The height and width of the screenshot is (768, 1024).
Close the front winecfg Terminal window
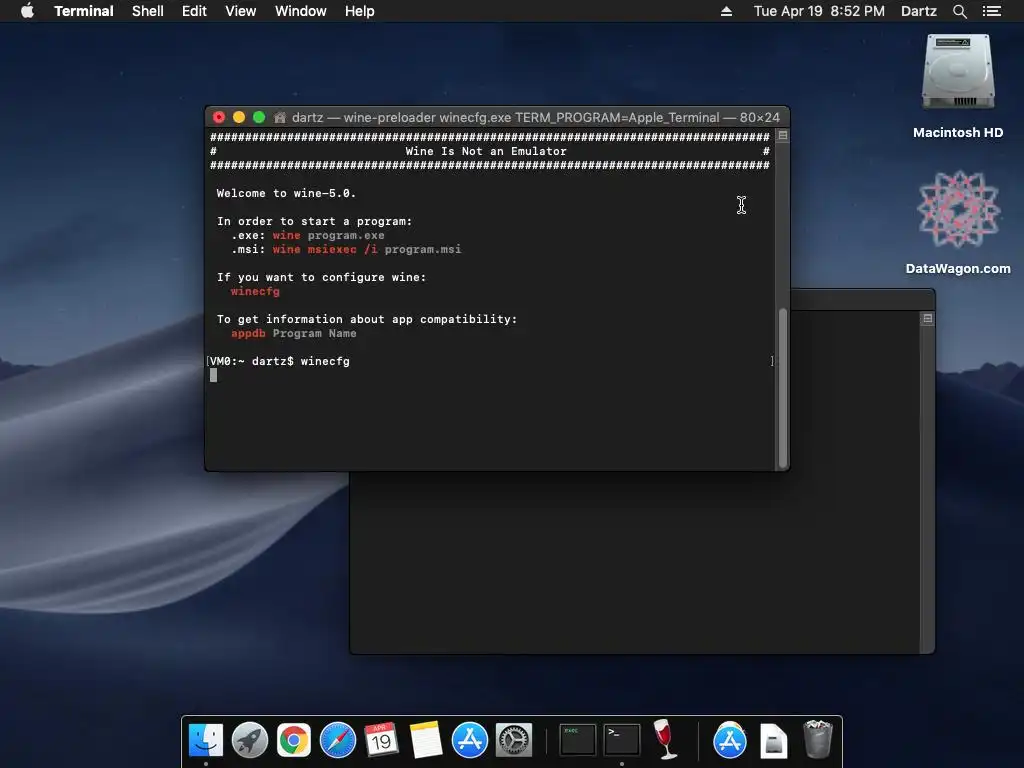coord(219,117)
